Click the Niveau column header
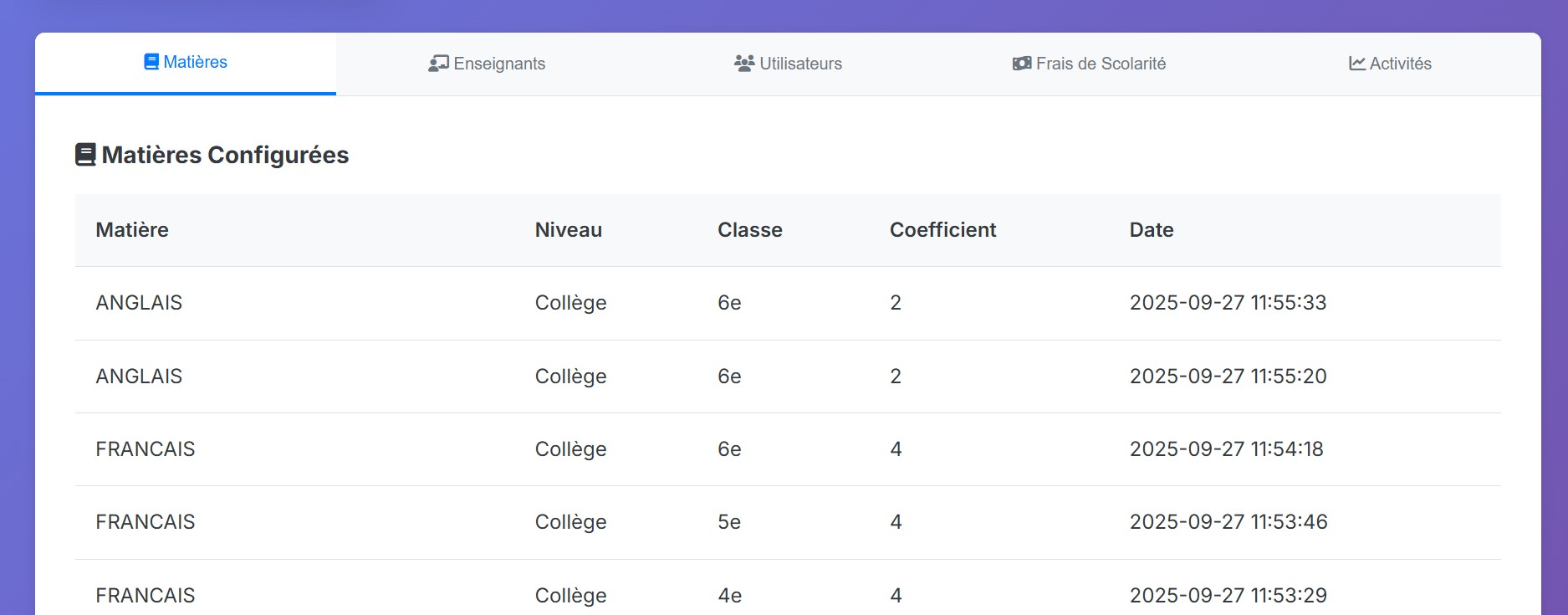This screenshot has width=1568, height=615. (568, 230)
